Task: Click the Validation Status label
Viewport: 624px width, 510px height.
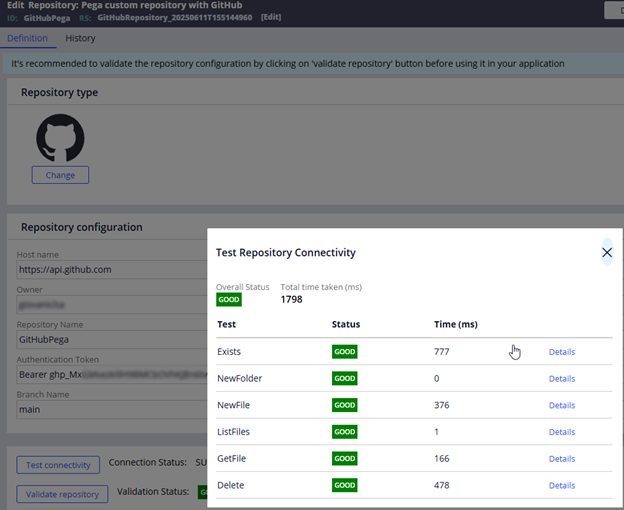Action: point(153,492)
